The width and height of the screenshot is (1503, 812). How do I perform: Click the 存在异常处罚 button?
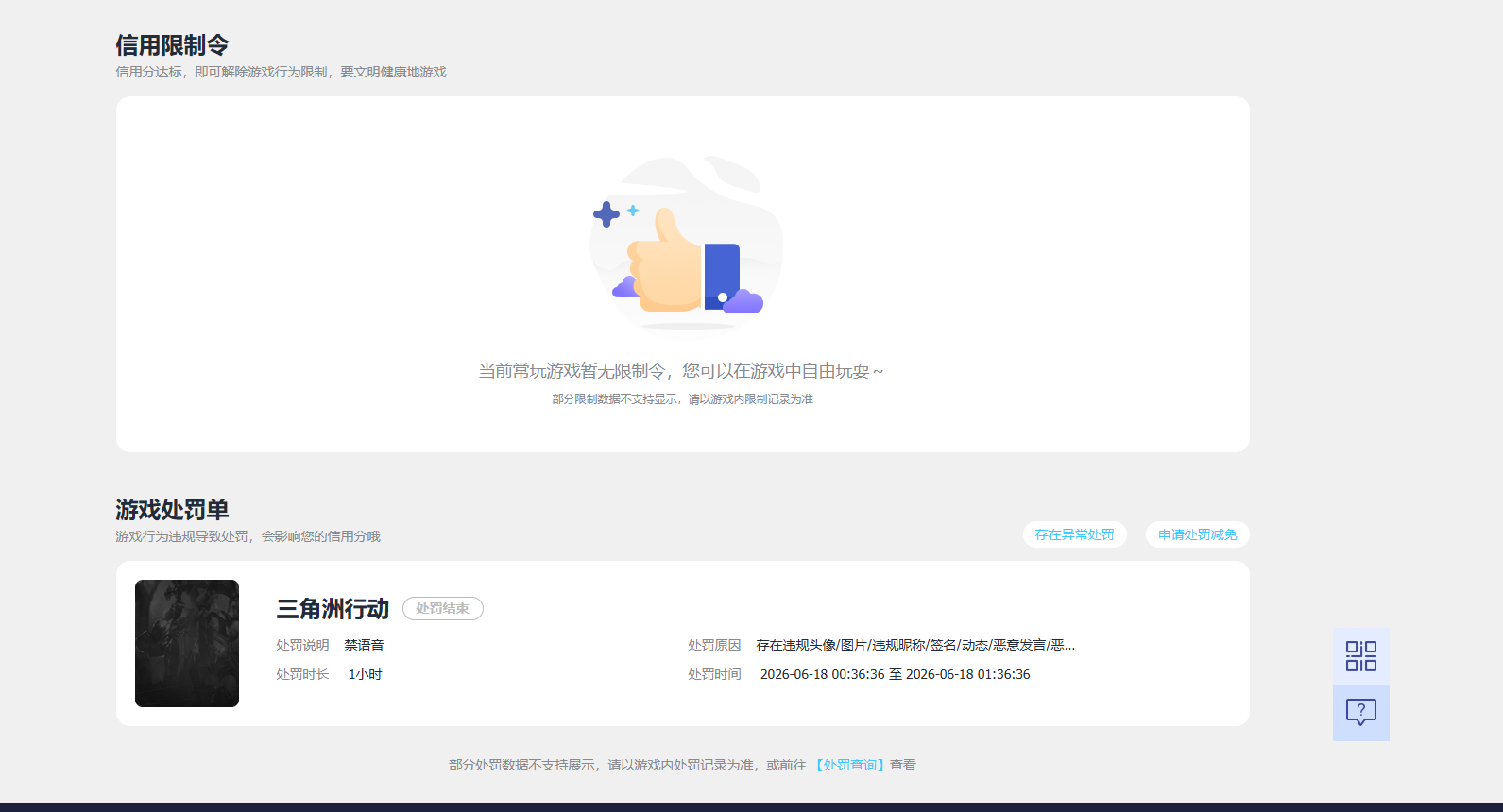point(1074,534)
